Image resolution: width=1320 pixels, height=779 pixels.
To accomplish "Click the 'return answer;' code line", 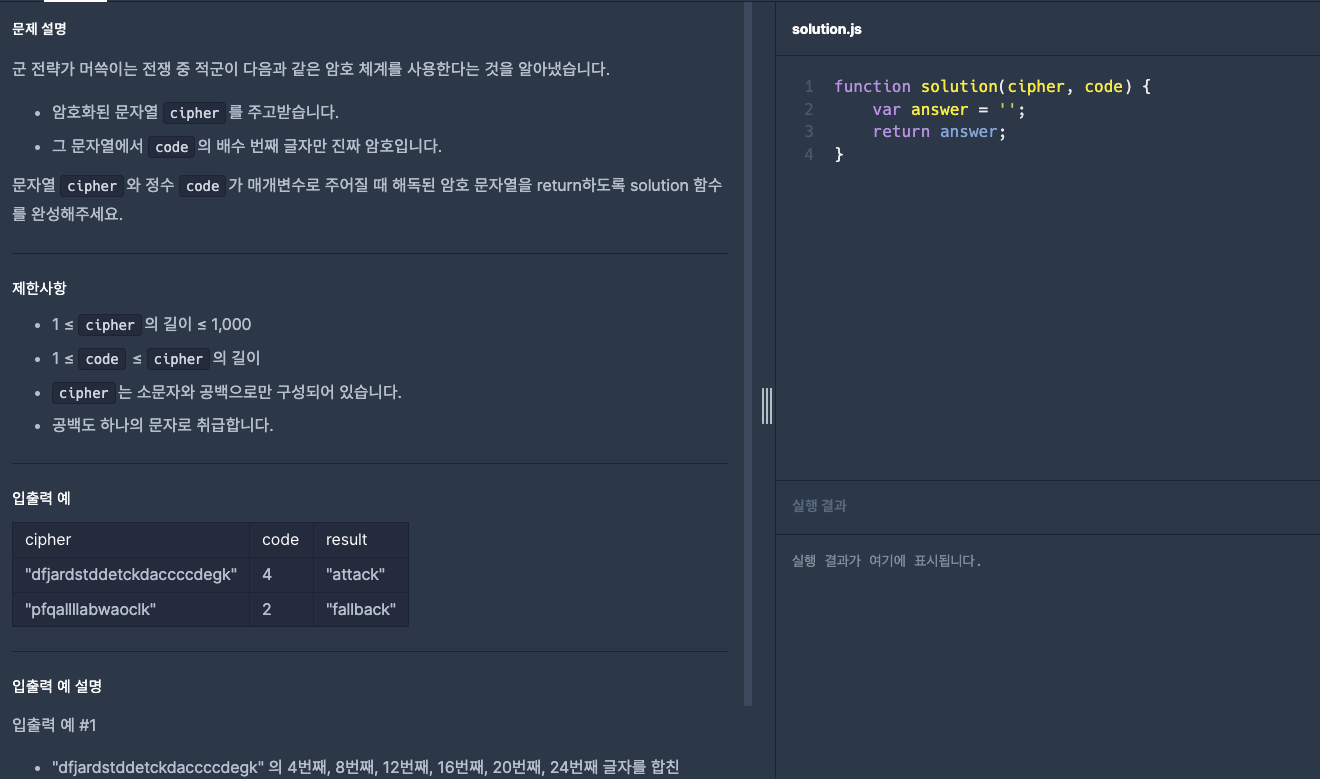I will tap(938, 132).
